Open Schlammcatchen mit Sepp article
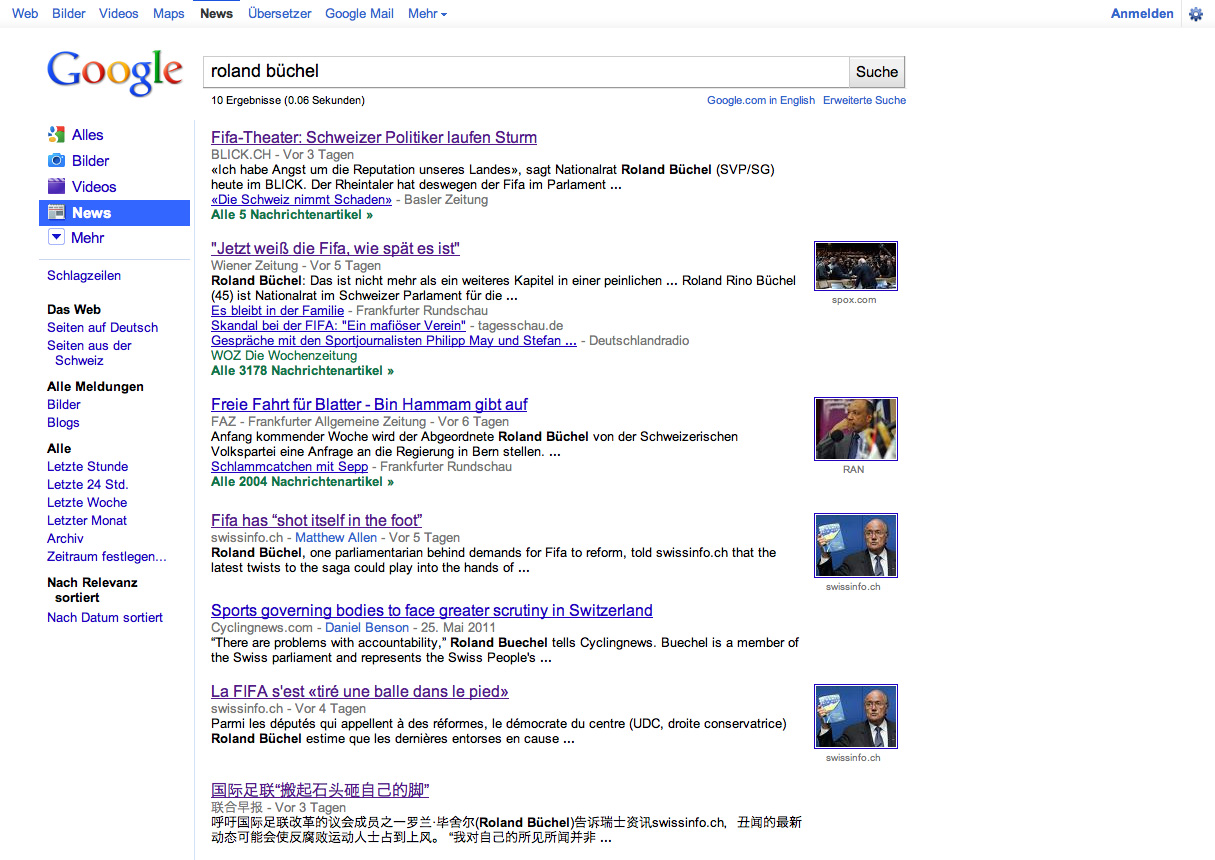Viewport: 1215px width, 860px height. point(289,467)
